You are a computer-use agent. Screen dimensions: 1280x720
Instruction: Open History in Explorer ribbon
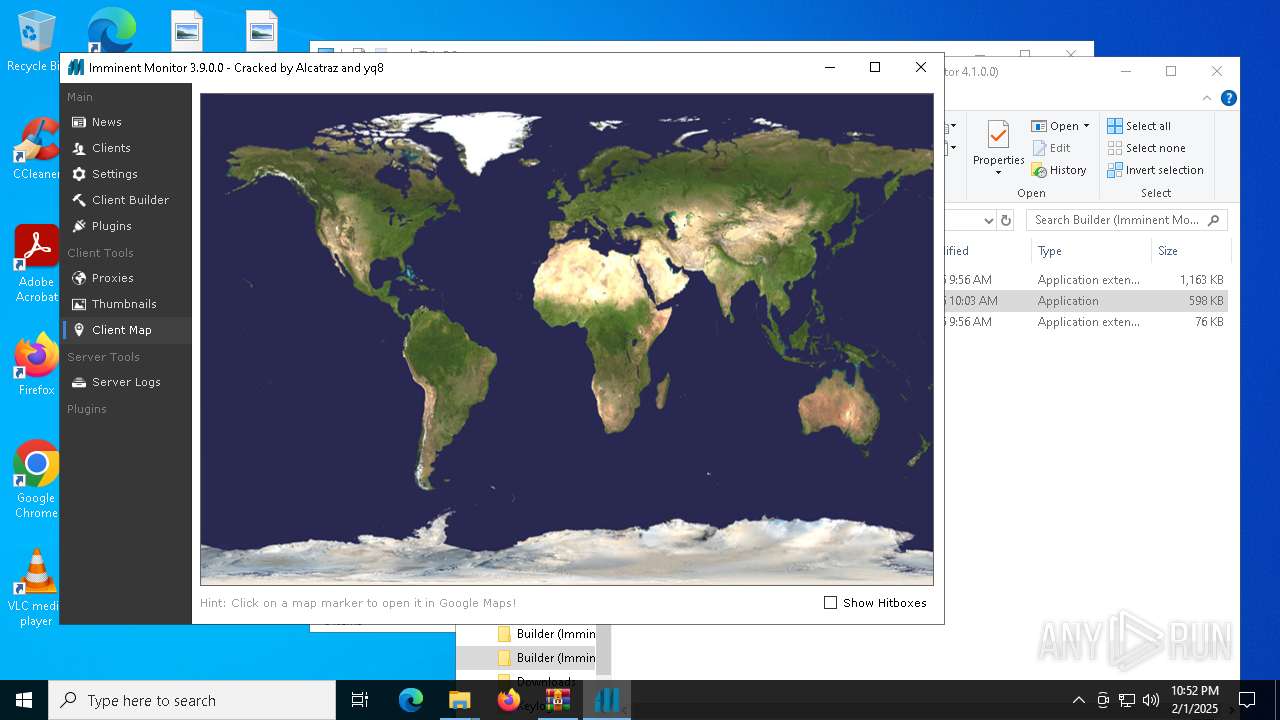1059,170
